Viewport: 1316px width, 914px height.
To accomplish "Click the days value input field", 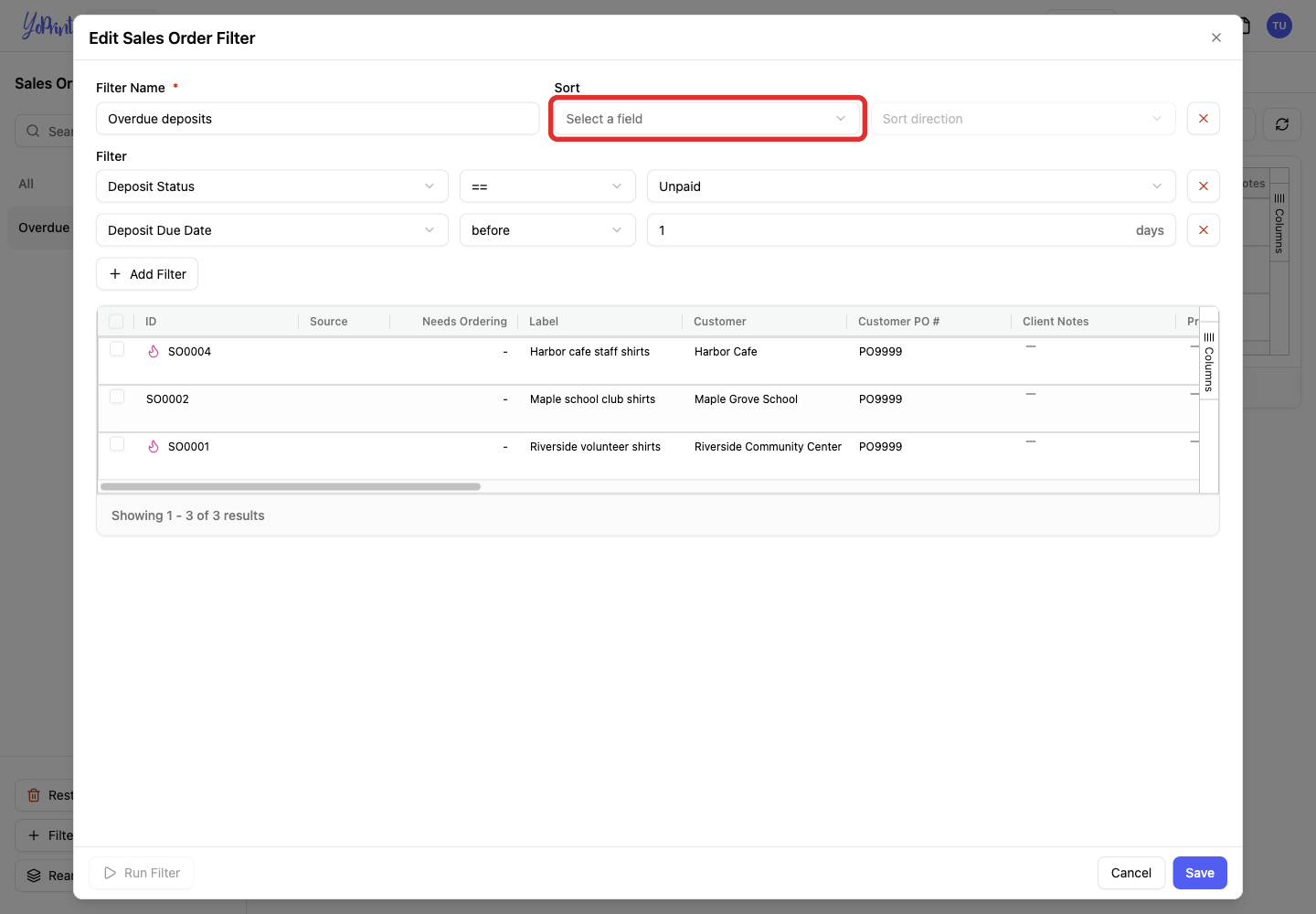I will tap(911, 230).
